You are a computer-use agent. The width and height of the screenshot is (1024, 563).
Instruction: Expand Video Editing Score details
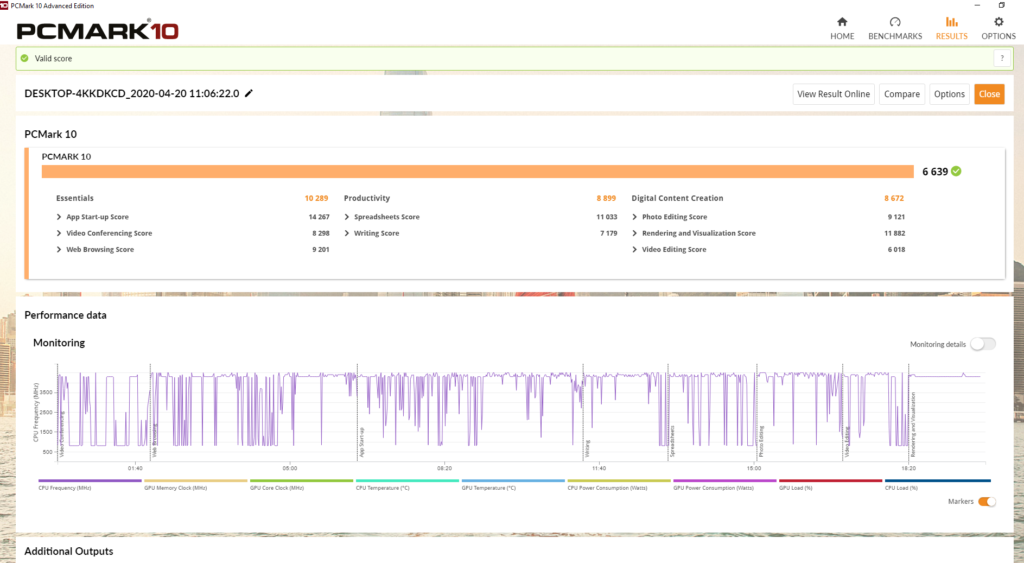pyautogui.click(x=636, y=249)
